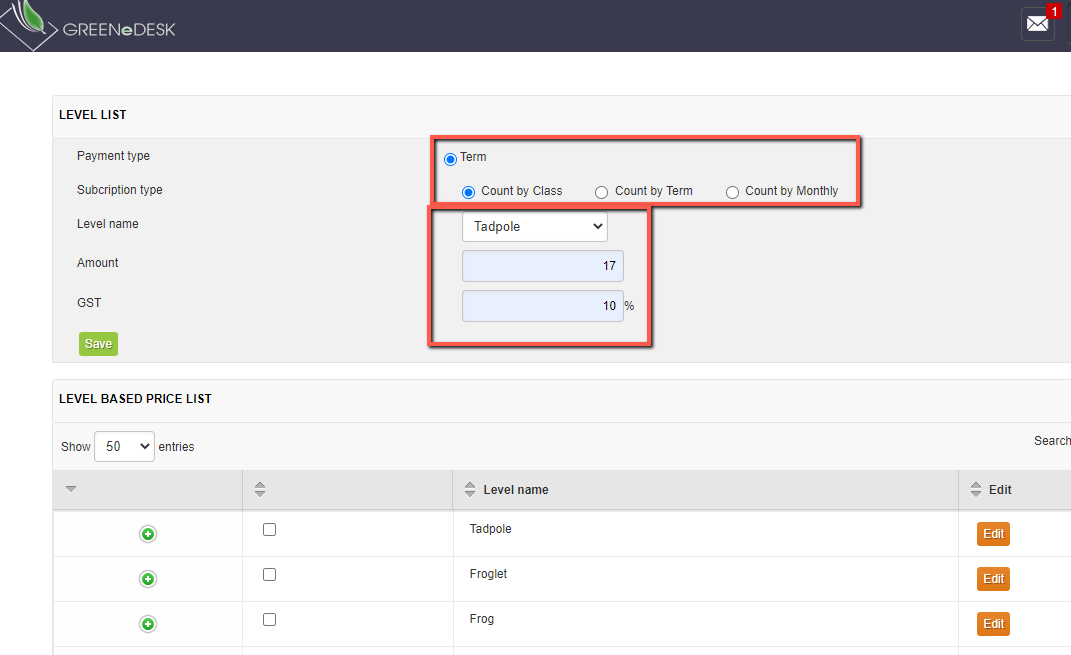Screen dimensions: 1071x655
Task: Tick the checkbox in the Frog row
Action: pos(269,619)
